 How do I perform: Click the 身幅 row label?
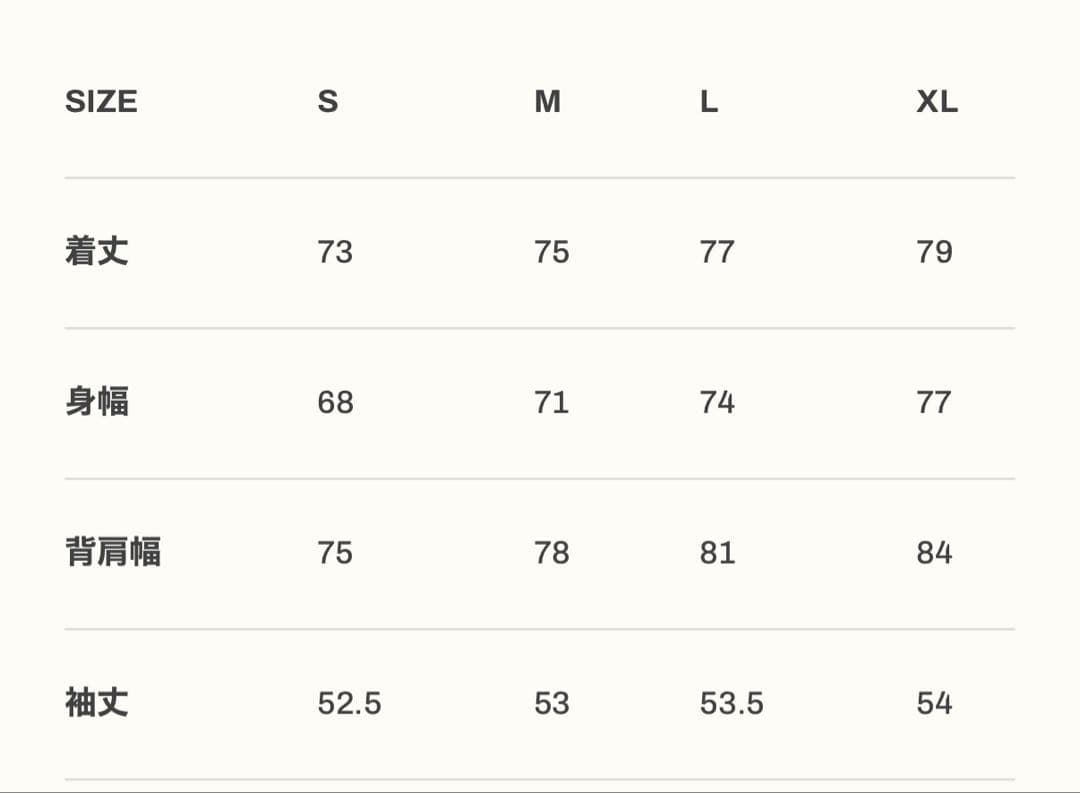(x=97, y=402)
